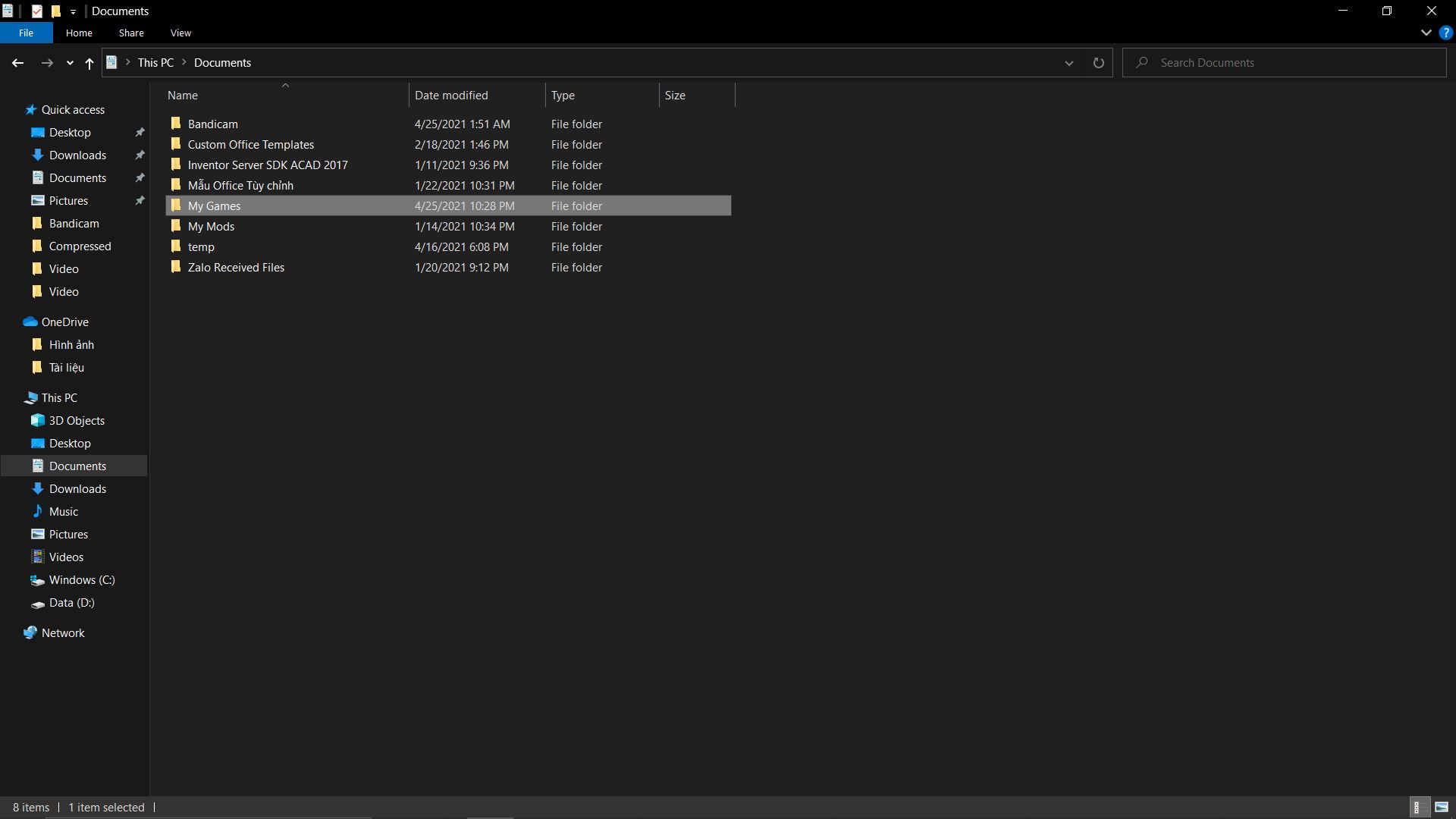The image size is (1456, 819).
Task: Open the Music folder in sidebar
Action: click(x=63, y=511)
